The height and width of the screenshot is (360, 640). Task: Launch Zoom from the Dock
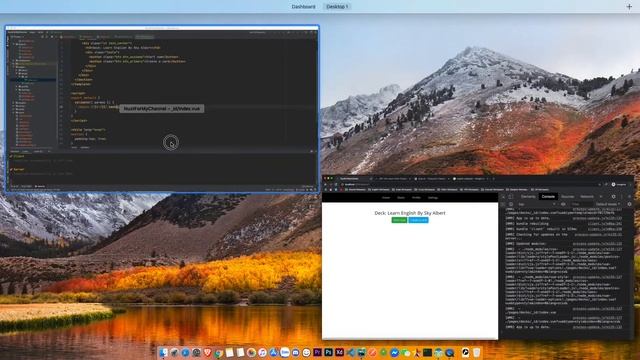click(285, 352)
